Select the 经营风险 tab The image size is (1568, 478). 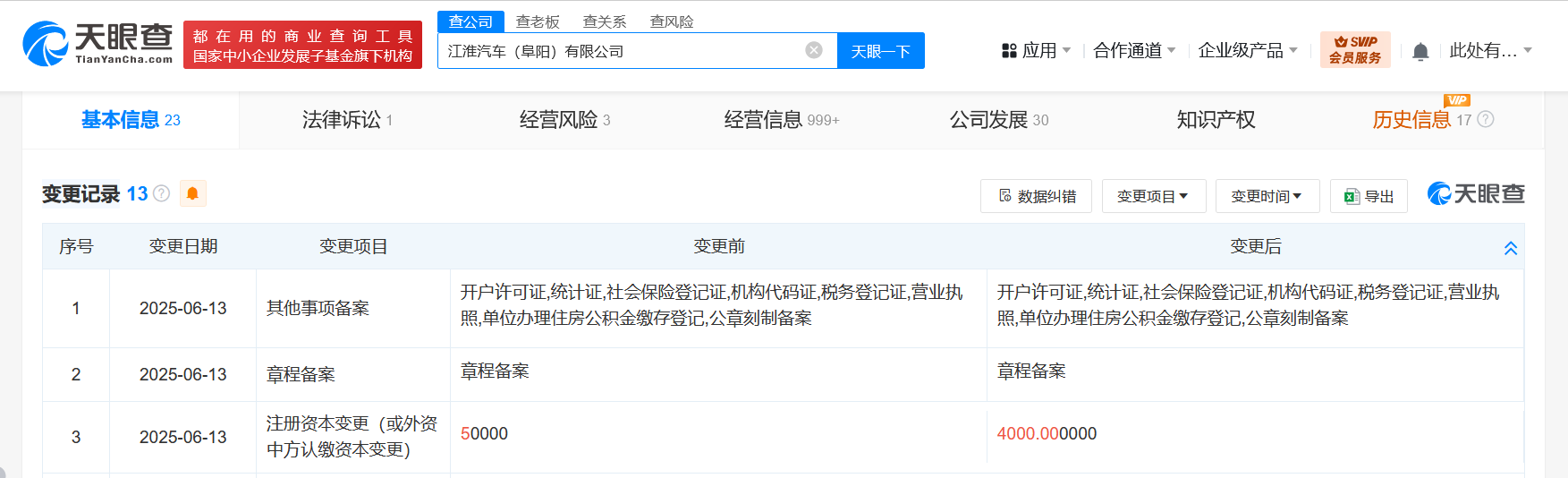coord(564,120)
